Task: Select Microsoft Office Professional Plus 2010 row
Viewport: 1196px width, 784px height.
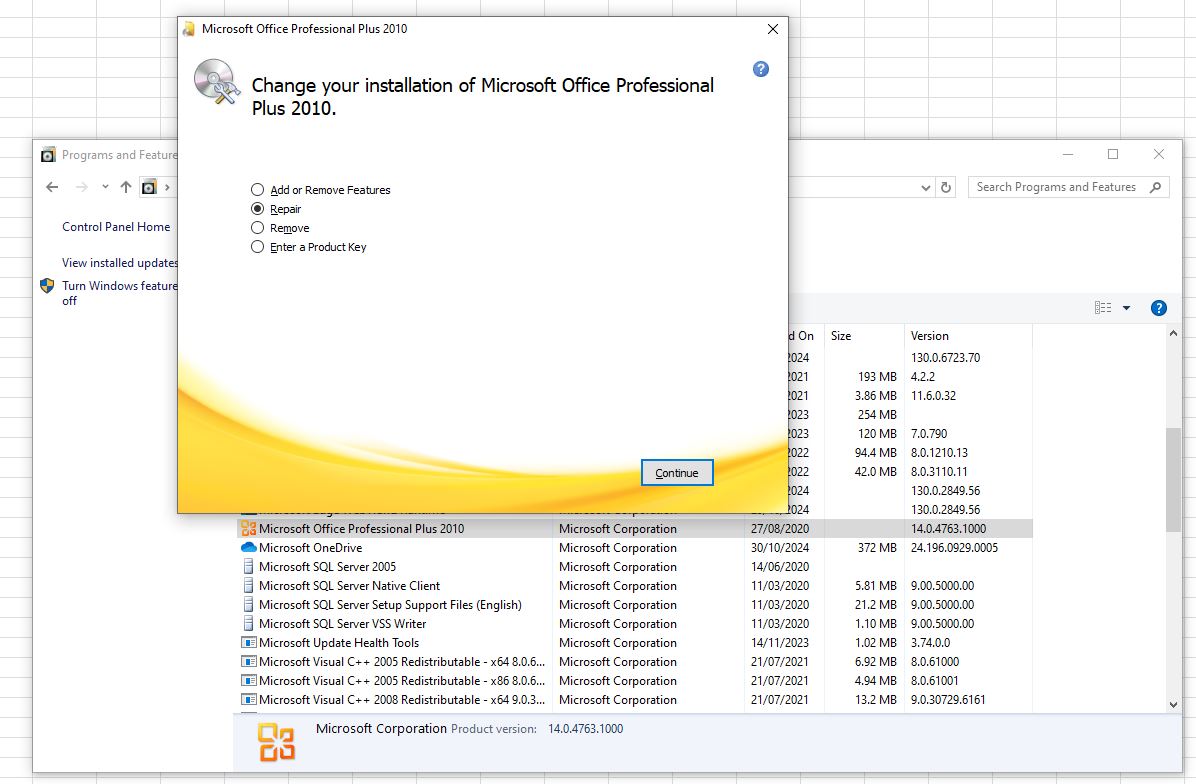Action: point(635,529)
